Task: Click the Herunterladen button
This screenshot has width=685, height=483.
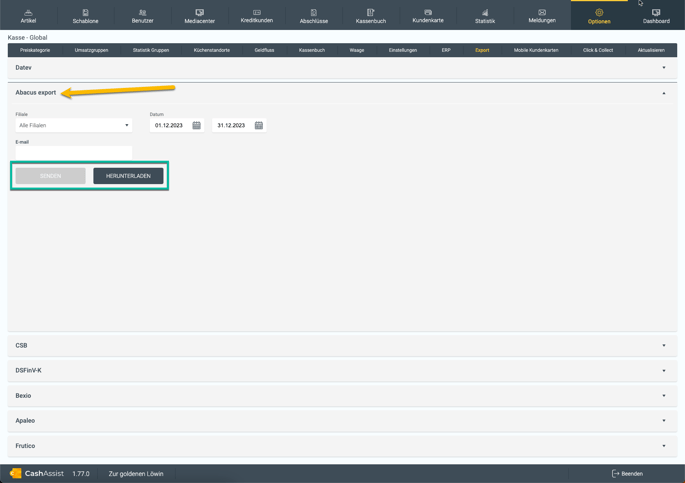Action: click(x=128, y=176)
